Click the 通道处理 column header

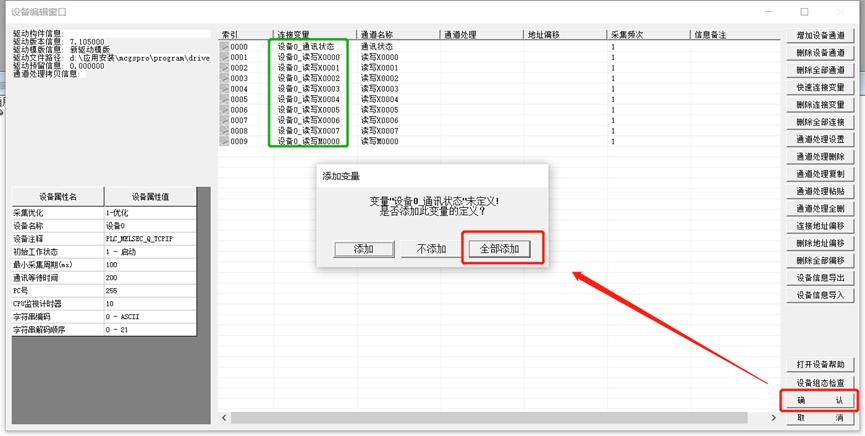point(481,35)
